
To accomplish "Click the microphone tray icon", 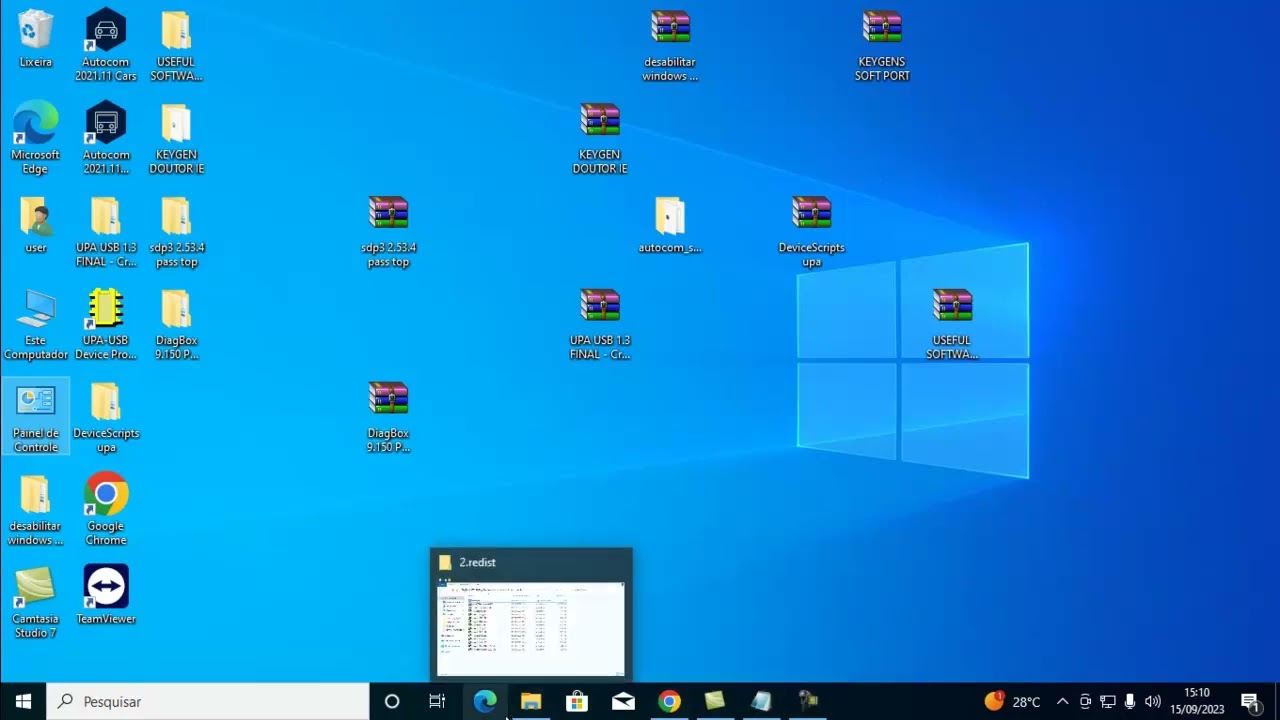I will [1130, 701].
